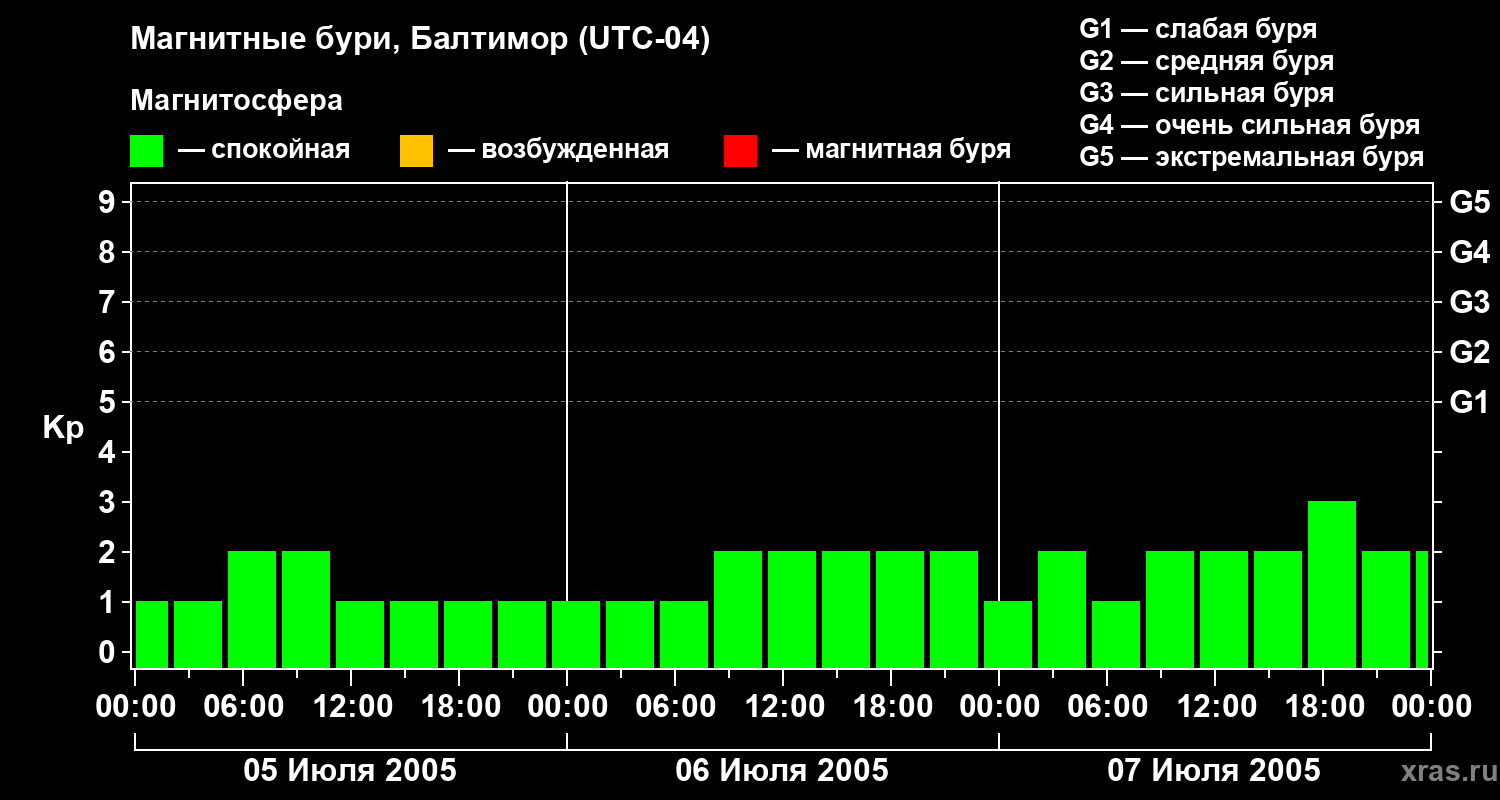The image size is (1500, 800).
Task: Click the 'Магнитосфера' heading
Action: (x=236, y=101)
